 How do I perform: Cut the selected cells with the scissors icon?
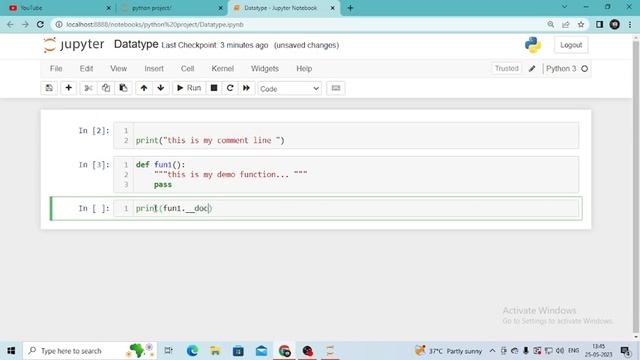88,88
